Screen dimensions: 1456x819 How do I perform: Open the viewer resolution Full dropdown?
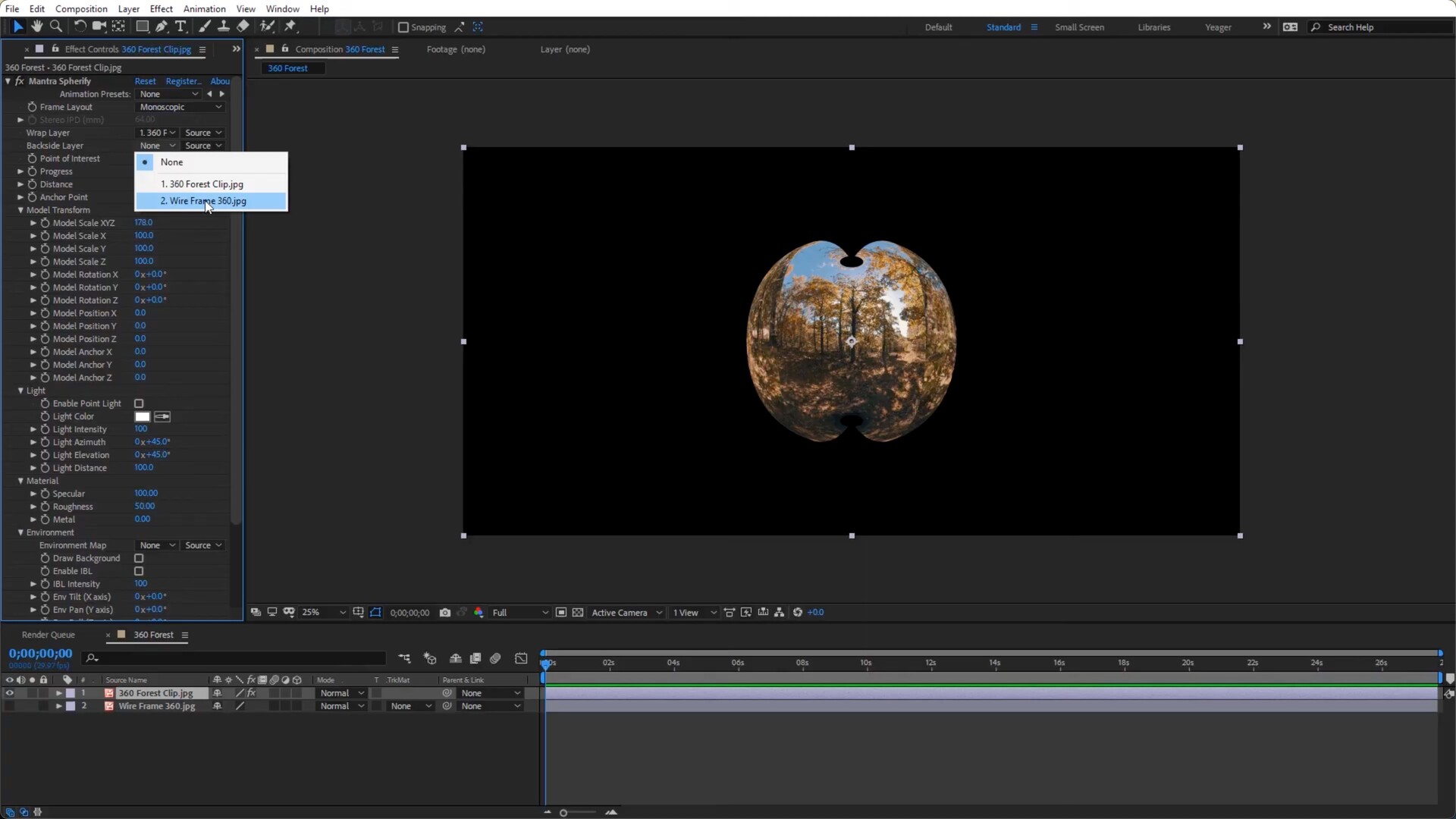[520, 613]
